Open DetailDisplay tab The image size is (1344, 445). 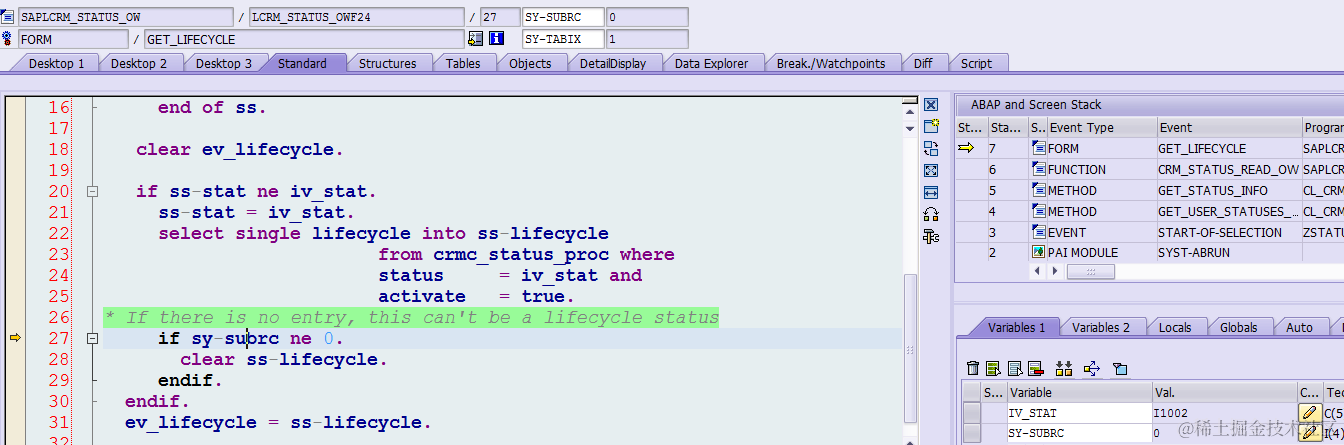[x=613, y=63]
